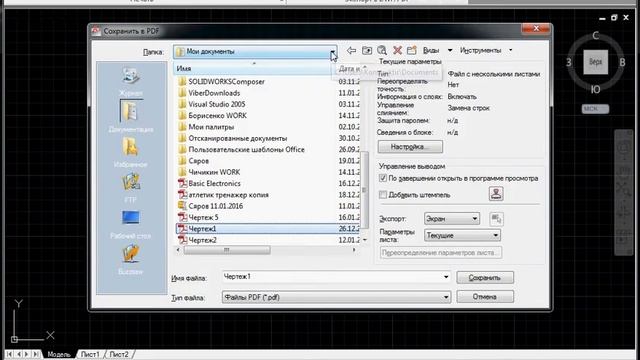Toggle По завершении открыть в программе просмотра
The width and height of the screenshot is (640, 360).
383,178
